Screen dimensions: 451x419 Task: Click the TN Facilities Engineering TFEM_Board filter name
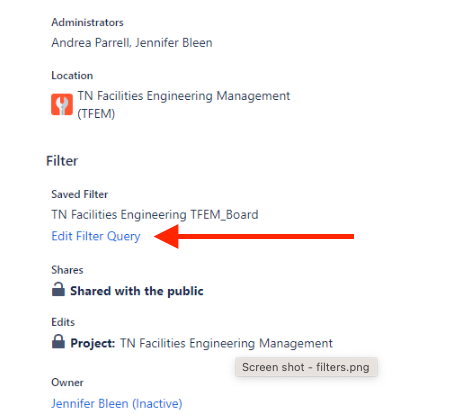point(155,215)
